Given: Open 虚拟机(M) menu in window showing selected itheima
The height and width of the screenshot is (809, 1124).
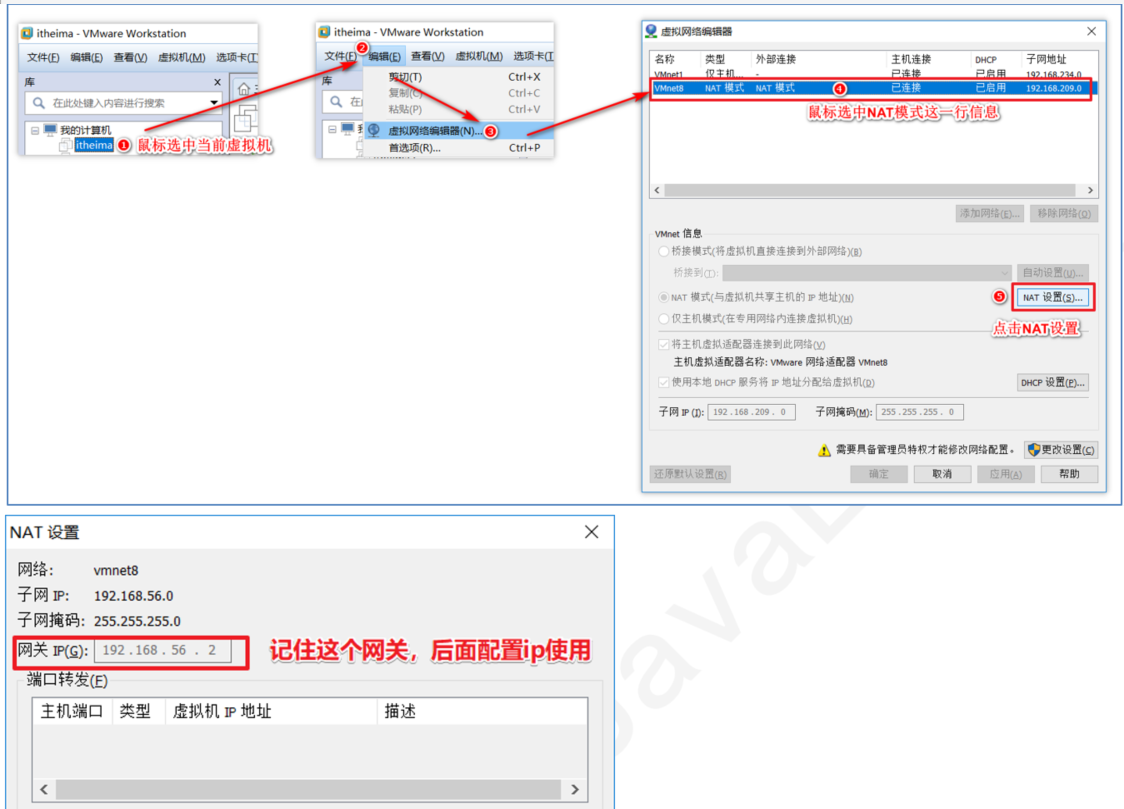Looking at the screenshot, I should (x=181, y=57).
